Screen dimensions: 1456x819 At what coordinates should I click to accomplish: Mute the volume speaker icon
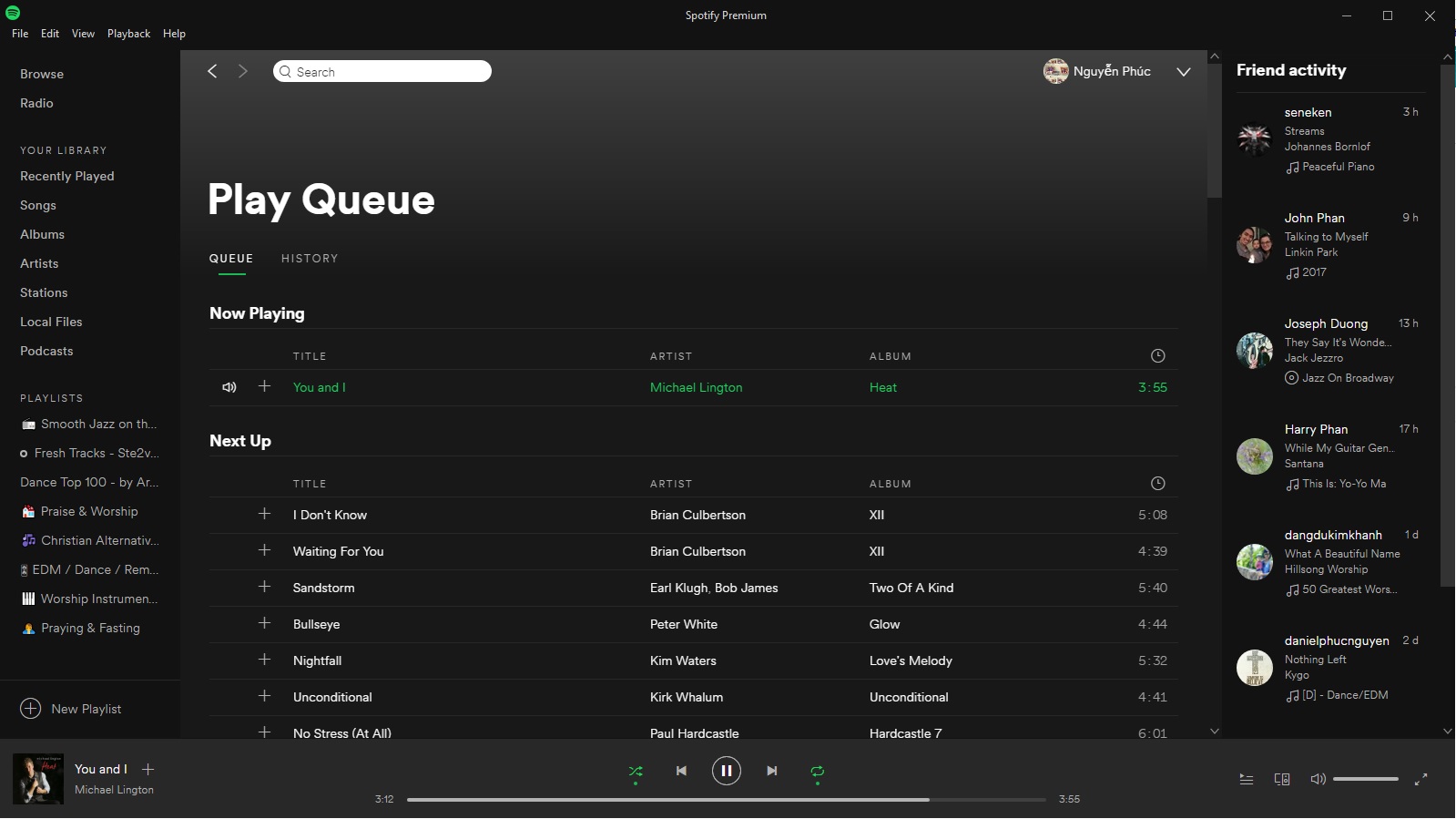pos(1318,779)
